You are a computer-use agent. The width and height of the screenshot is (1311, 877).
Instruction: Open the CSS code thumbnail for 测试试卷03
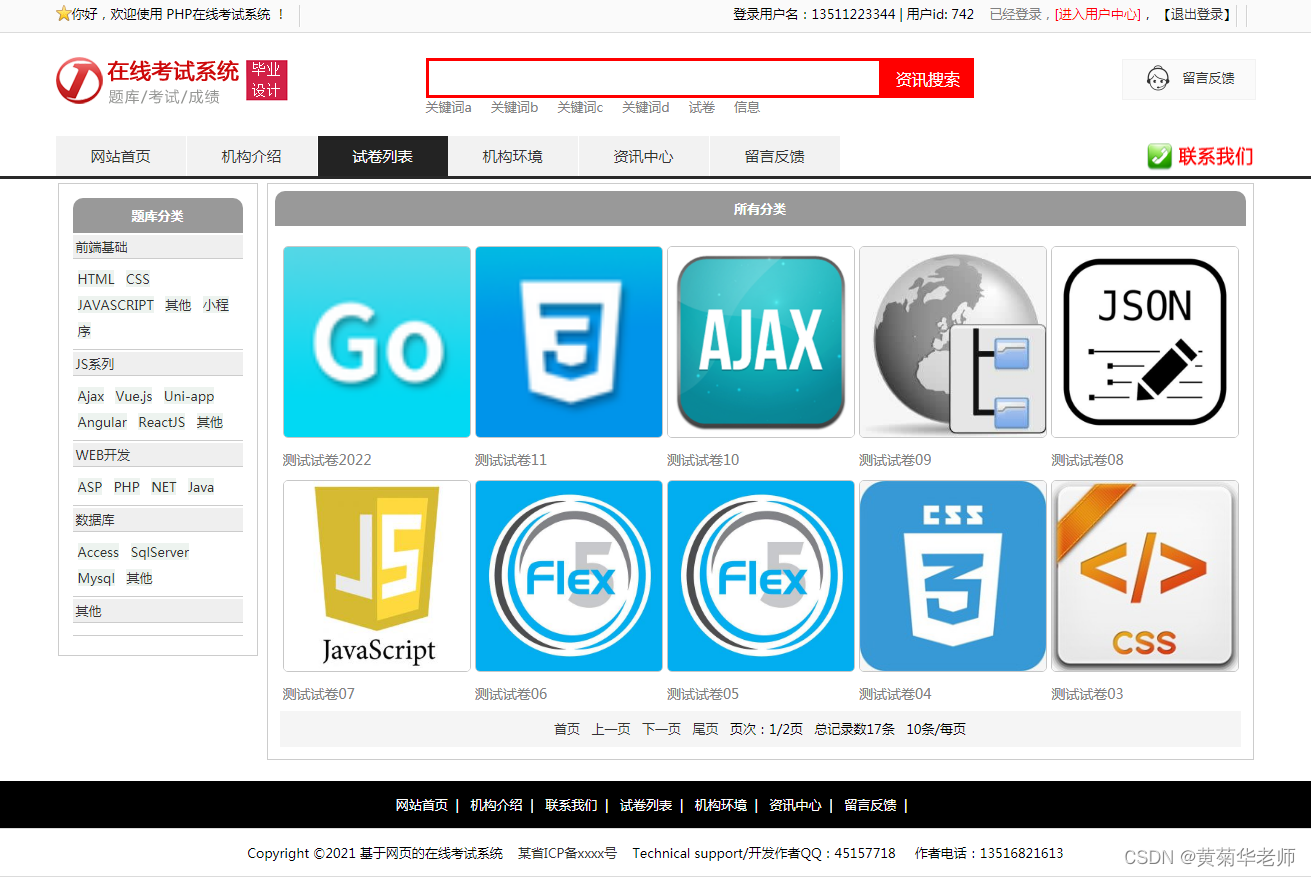point(1145,576)
